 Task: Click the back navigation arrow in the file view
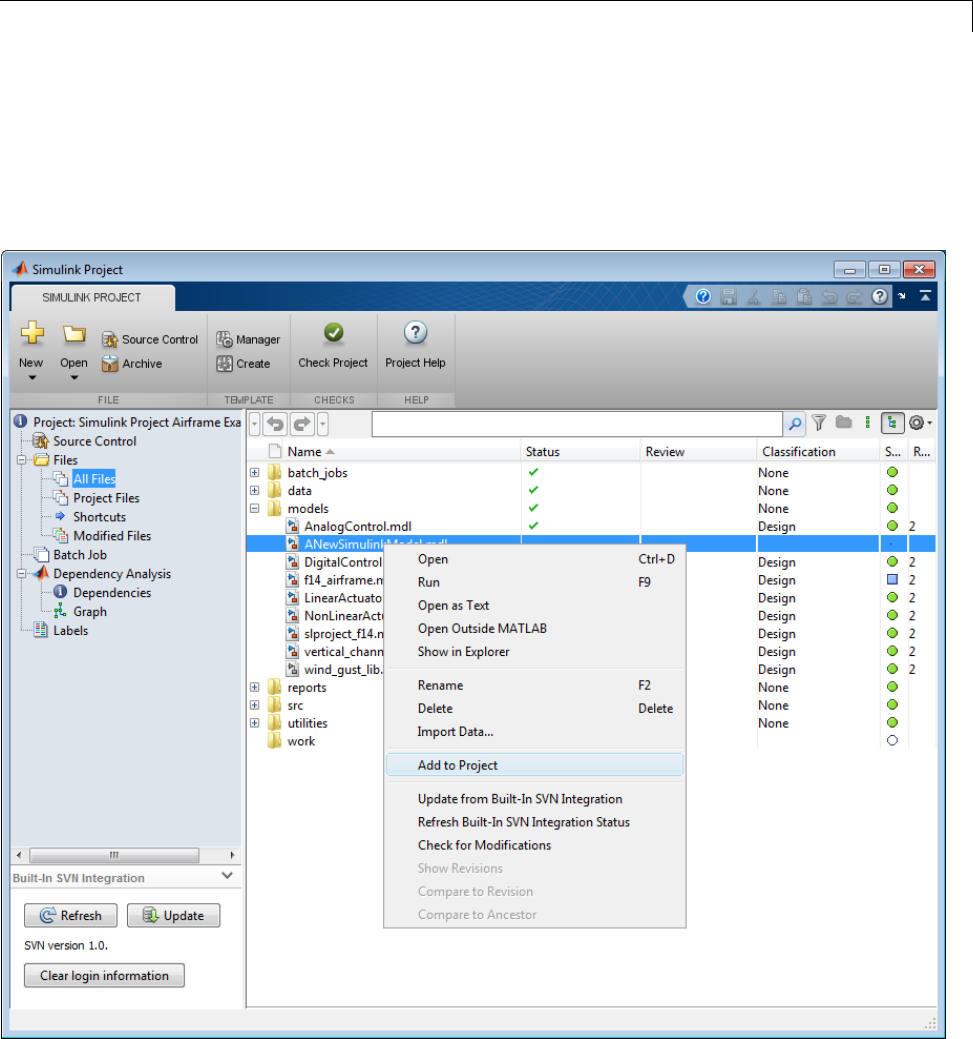pyautogui.click(x=276, y=424)
